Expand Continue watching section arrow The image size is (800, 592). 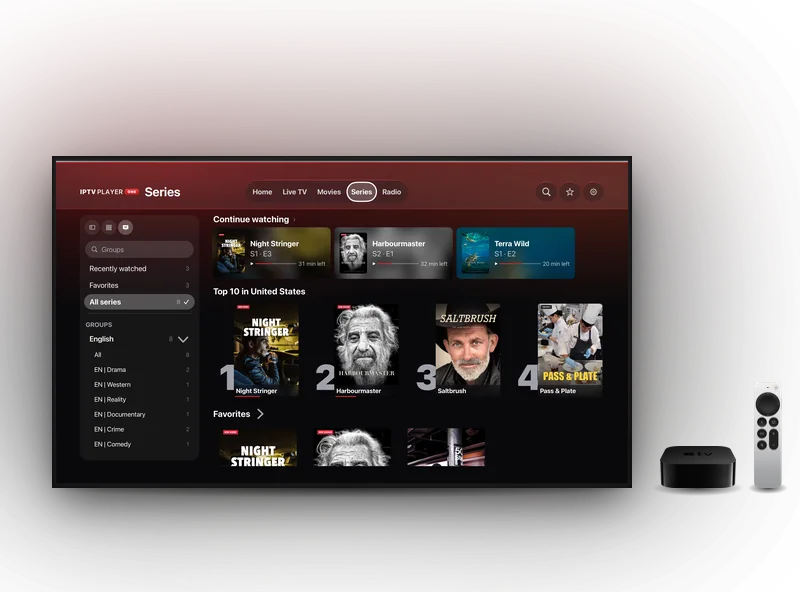294,220
